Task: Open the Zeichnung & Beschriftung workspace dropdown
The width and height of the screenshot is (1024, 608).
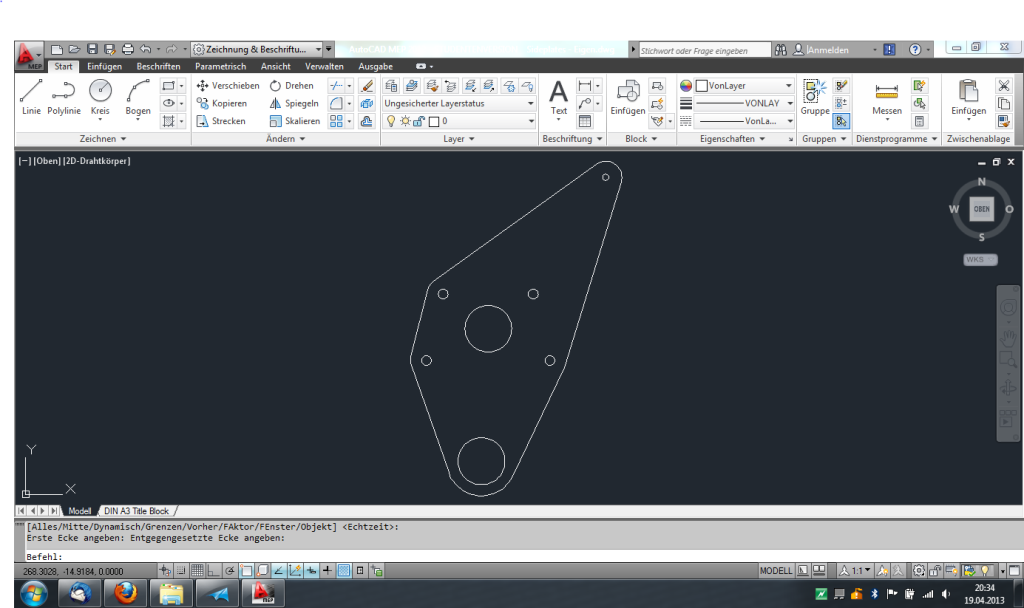Action: click(x=257, y=49)
